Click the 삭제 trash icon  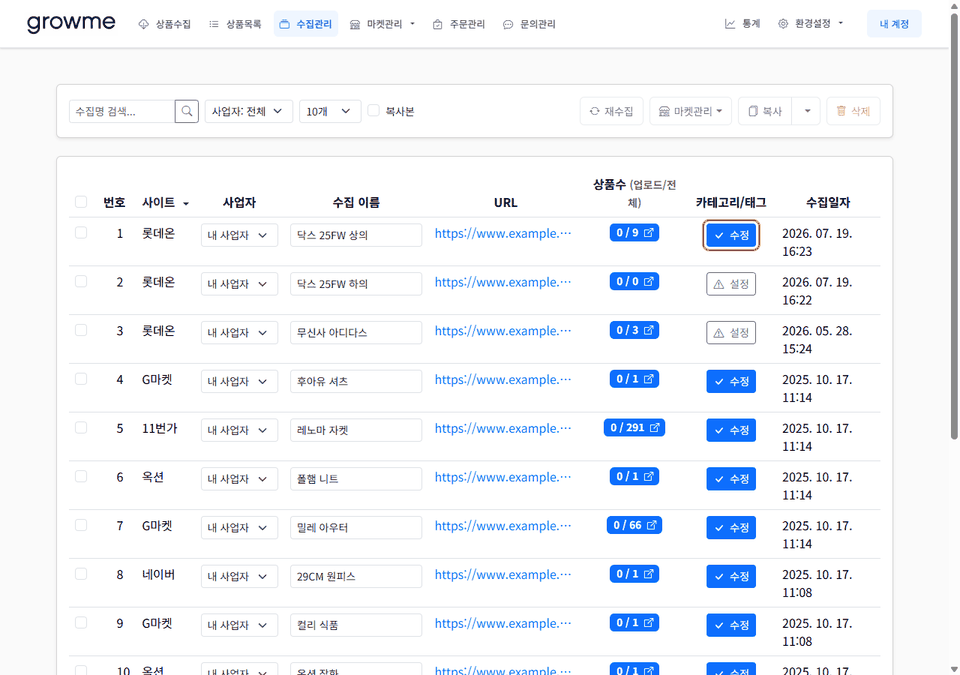pos(841,111)
